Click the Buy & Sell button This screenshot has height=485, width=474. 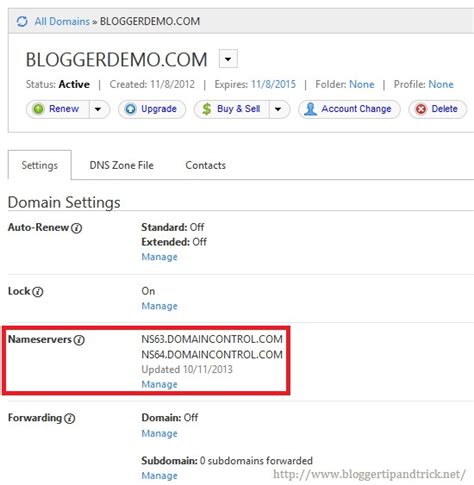click(232, 109)
